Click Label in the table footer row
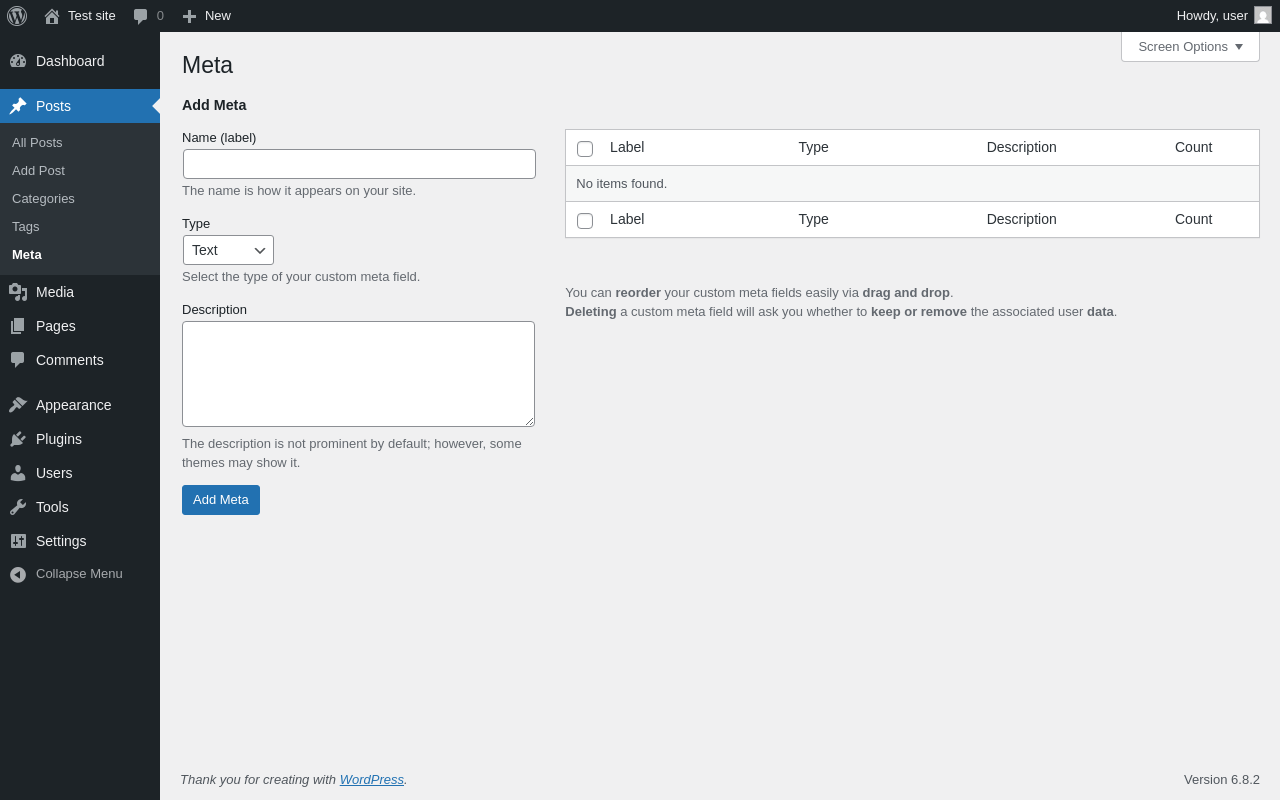Image resolution: width=1280 pixels, height=800 pixels. pyautogui.click(x=627, y=219)
